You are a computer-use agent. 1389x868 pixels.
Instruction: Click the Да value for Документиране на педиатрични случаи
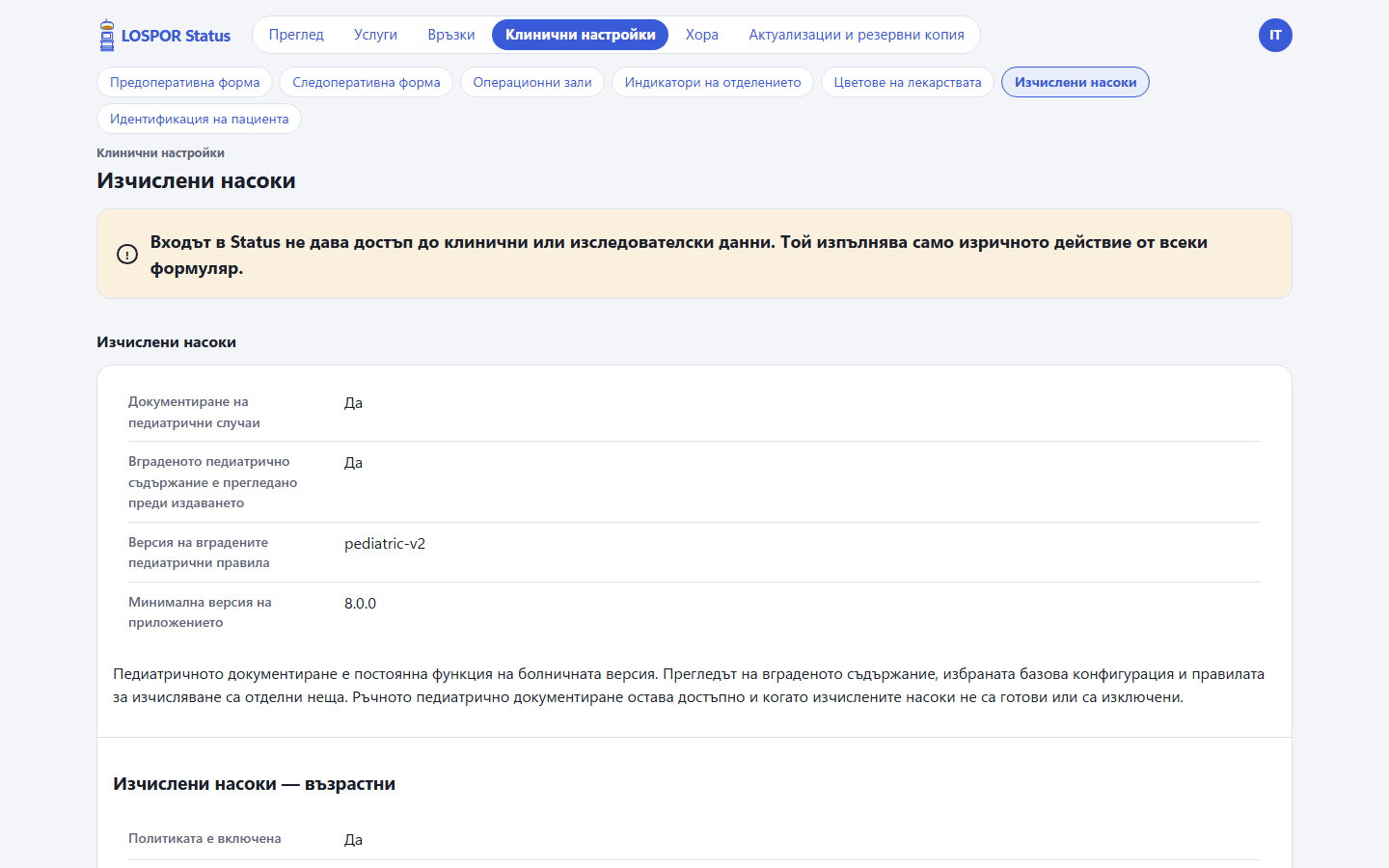(x=353, y=402)
